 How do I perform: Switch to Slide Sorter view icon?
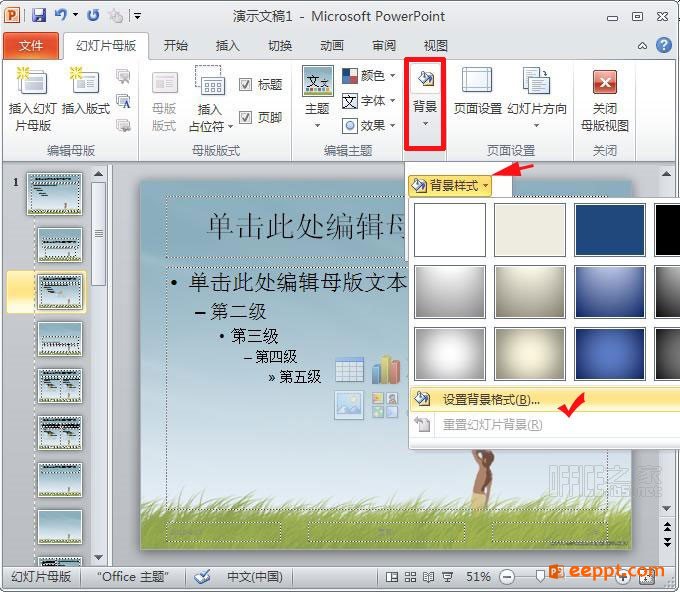410,577
